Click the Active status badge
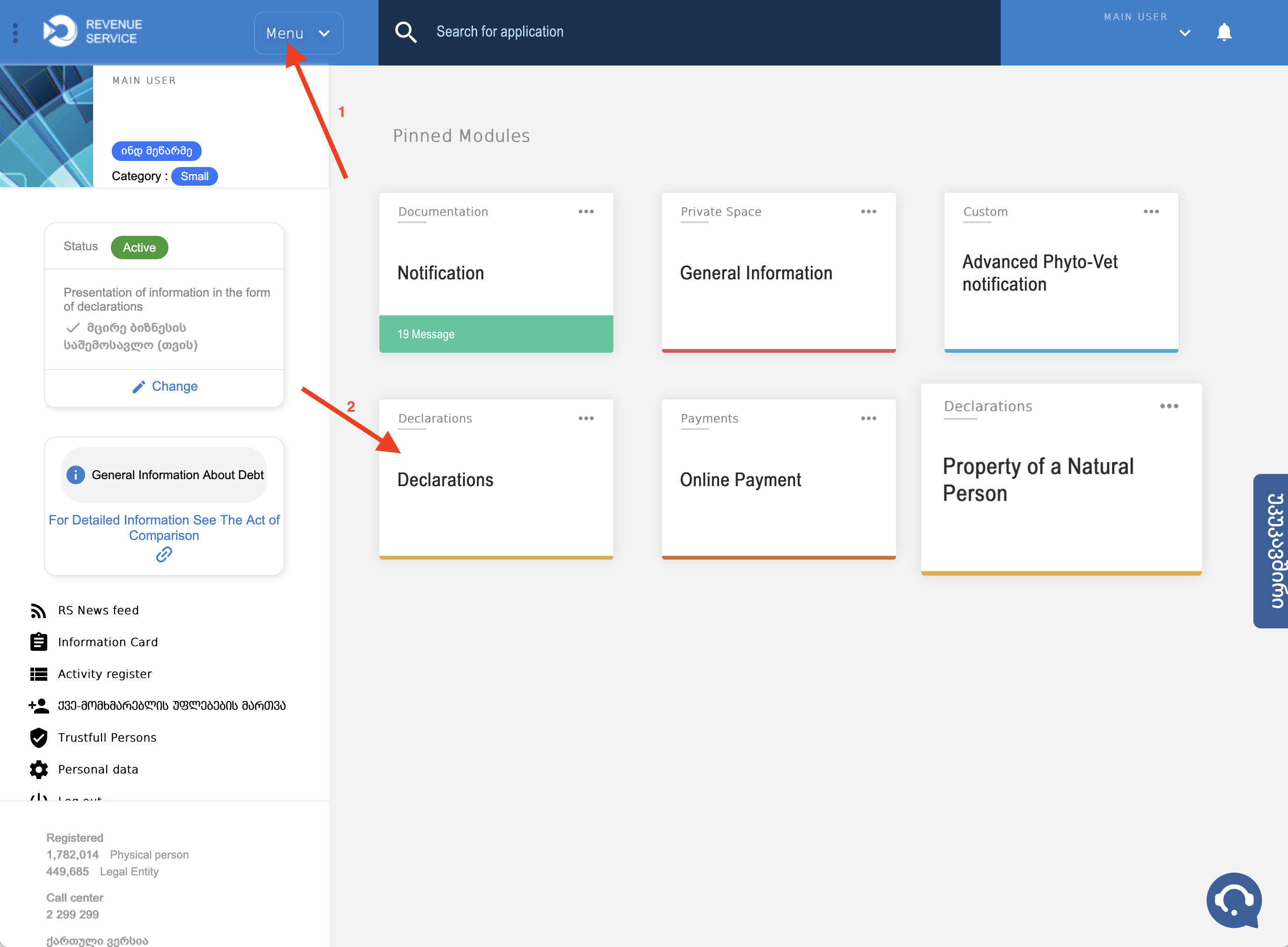The width and height of the screenshot is (1288, 947). 139,247
